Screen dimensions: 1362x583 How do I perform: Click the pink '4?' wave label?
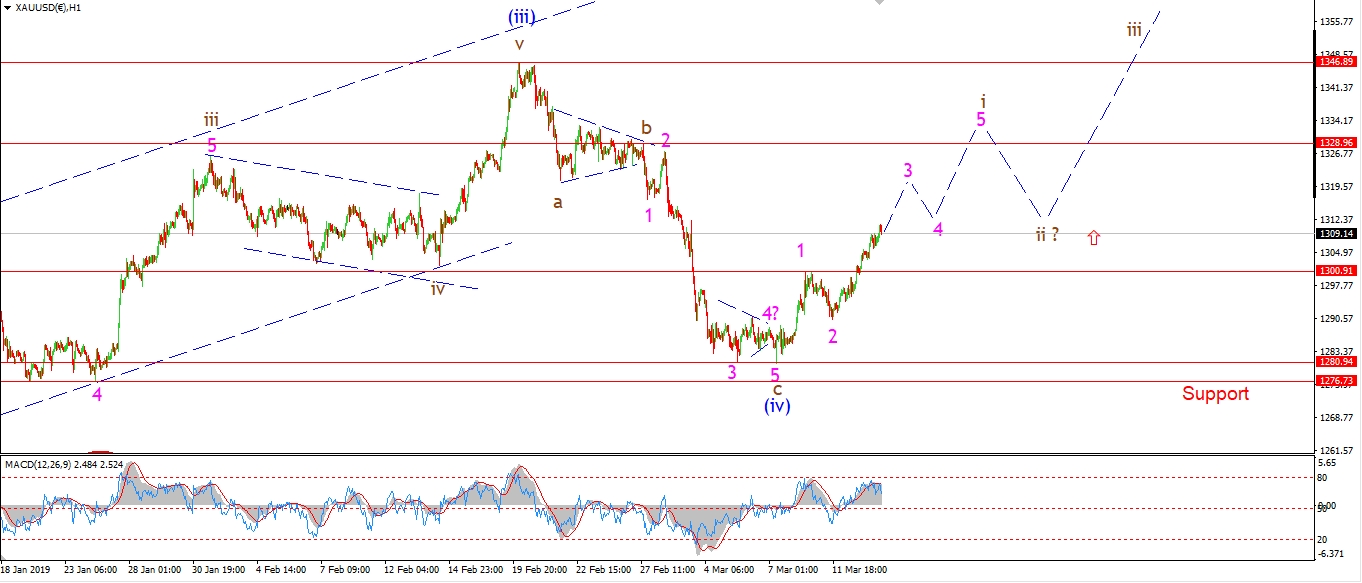pos(769,313)
